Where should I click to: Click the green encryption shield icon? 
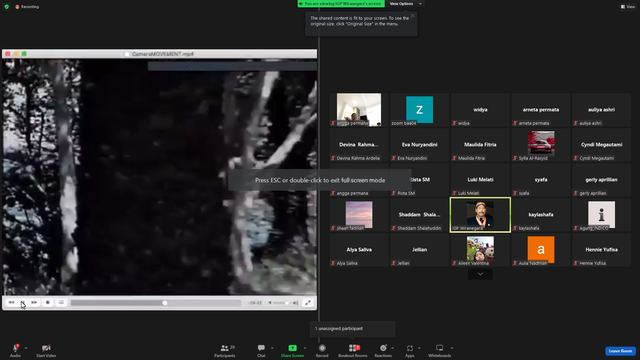pos(7,7)
